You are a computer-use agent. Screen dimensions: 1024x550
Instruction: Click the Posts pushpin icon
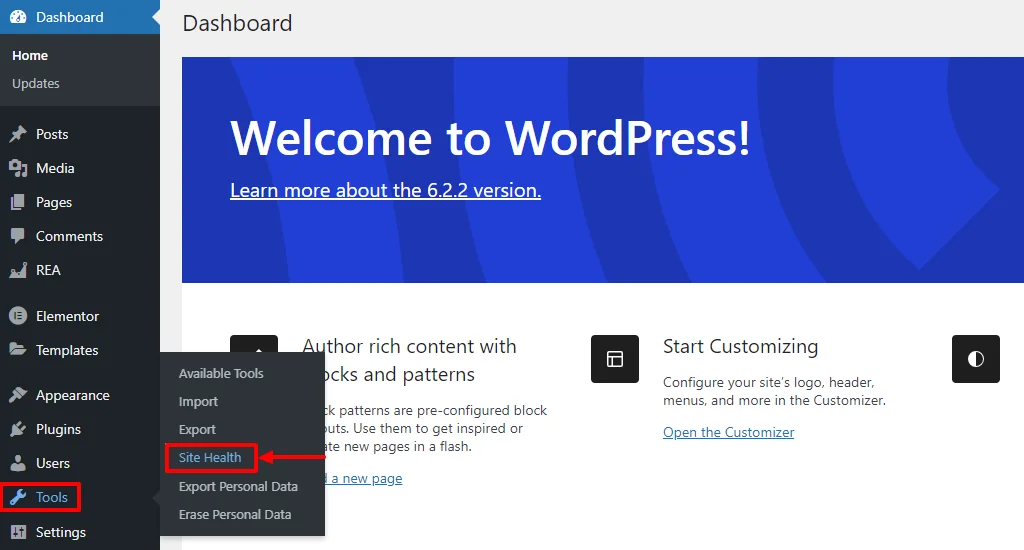pyautogui.click(x=18, y=134)
